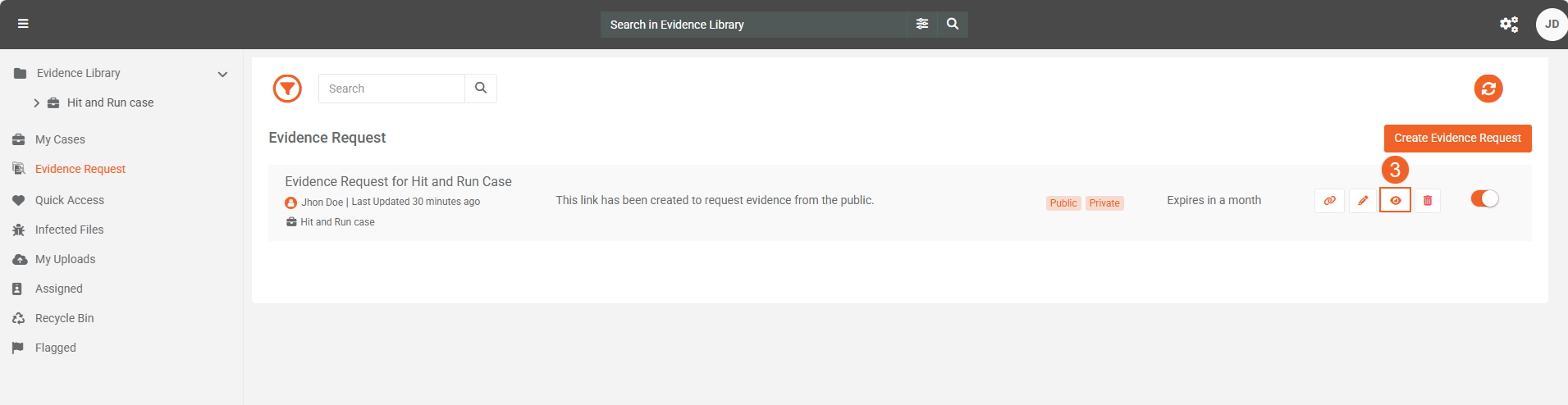
Task: Edit the Hit and Run evidence request
Action: pyautogui.click(x=1362, y=201)
